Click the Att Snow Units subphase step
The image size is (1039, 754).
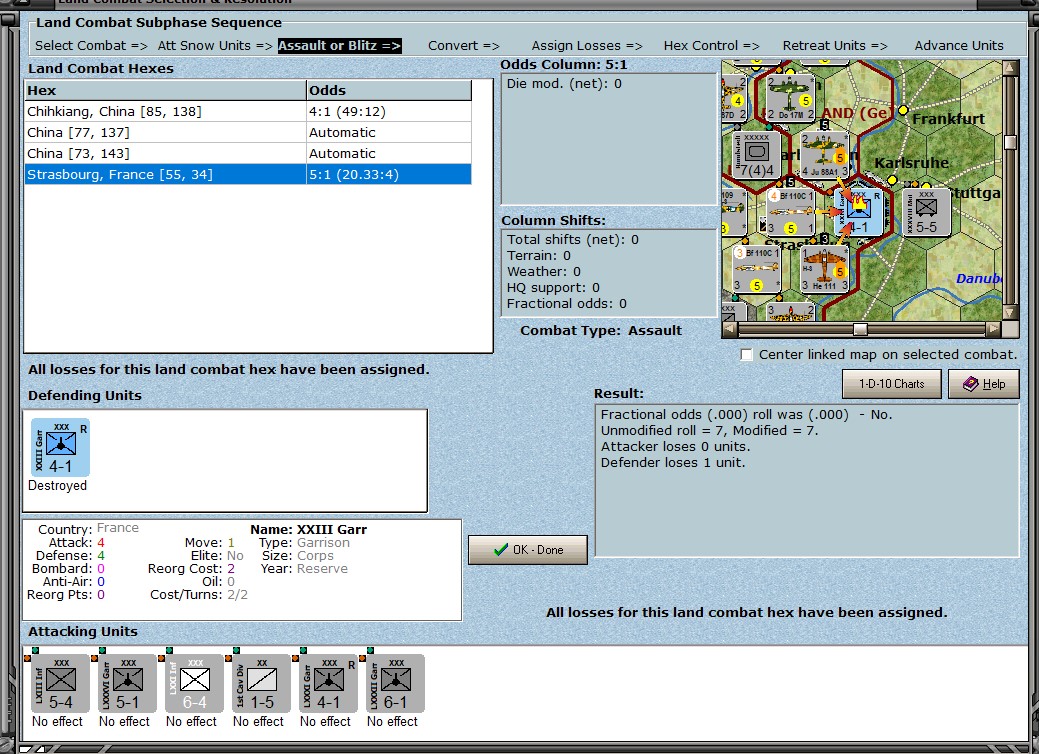pyautogui.click(x=215, y=46)
